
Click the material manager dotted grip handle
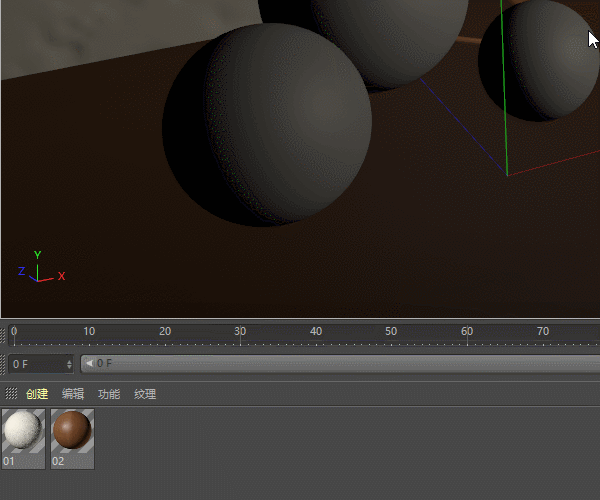click(11, 393)
